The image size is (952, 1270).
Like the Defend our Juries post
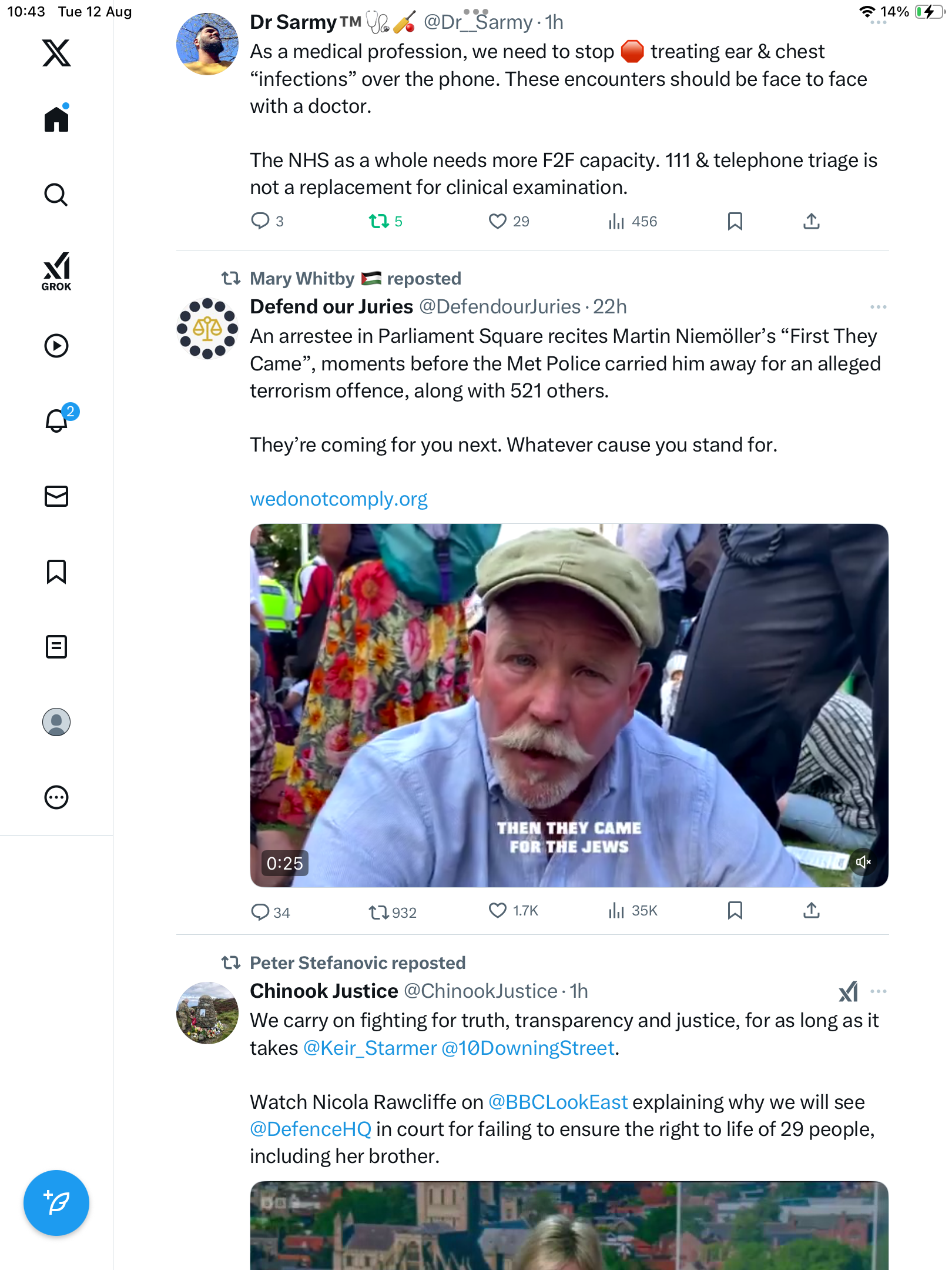pyautogui.click(x=498, y=911)
